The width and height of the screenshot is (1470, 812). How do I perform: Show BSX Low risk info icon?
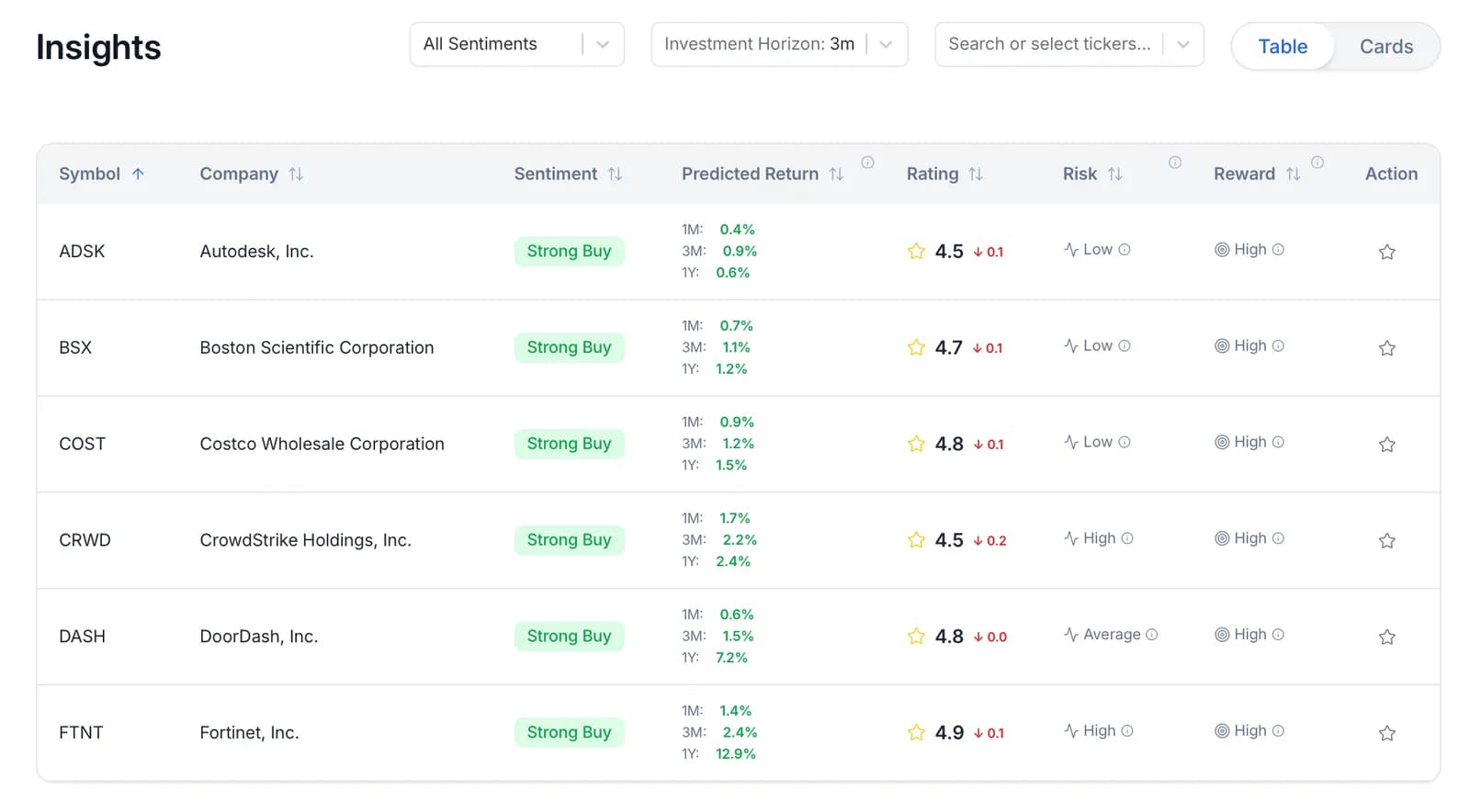click(x=1125, y=346)
